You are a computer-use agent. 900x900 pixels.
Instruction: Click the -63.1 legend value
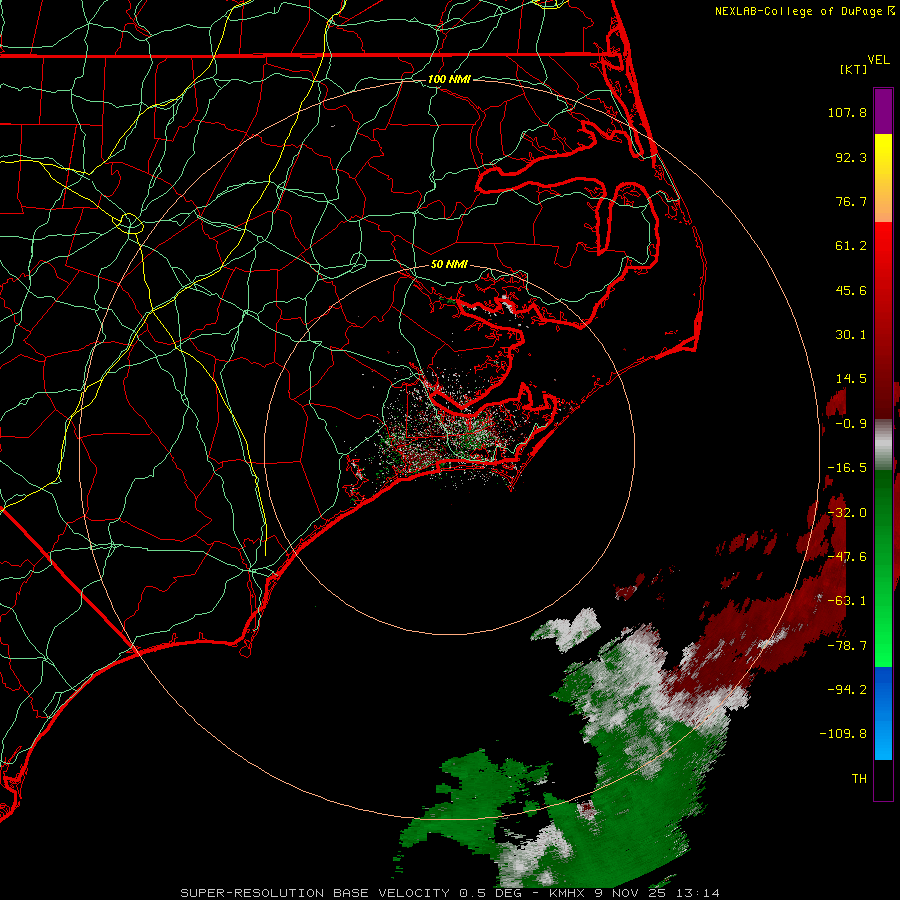[x=847, y=601]
